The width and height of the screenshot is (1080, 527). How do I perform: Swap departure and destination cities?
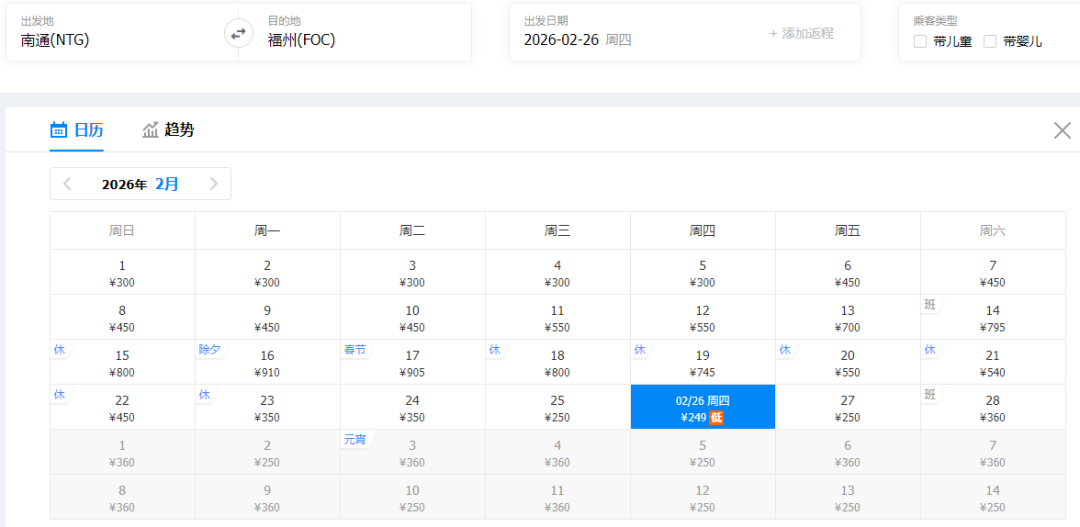point(238,33)
